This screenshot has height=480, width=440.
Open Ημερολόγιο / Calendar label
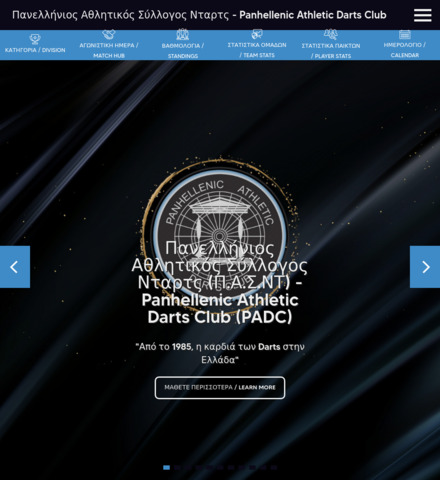coord(405,50)
